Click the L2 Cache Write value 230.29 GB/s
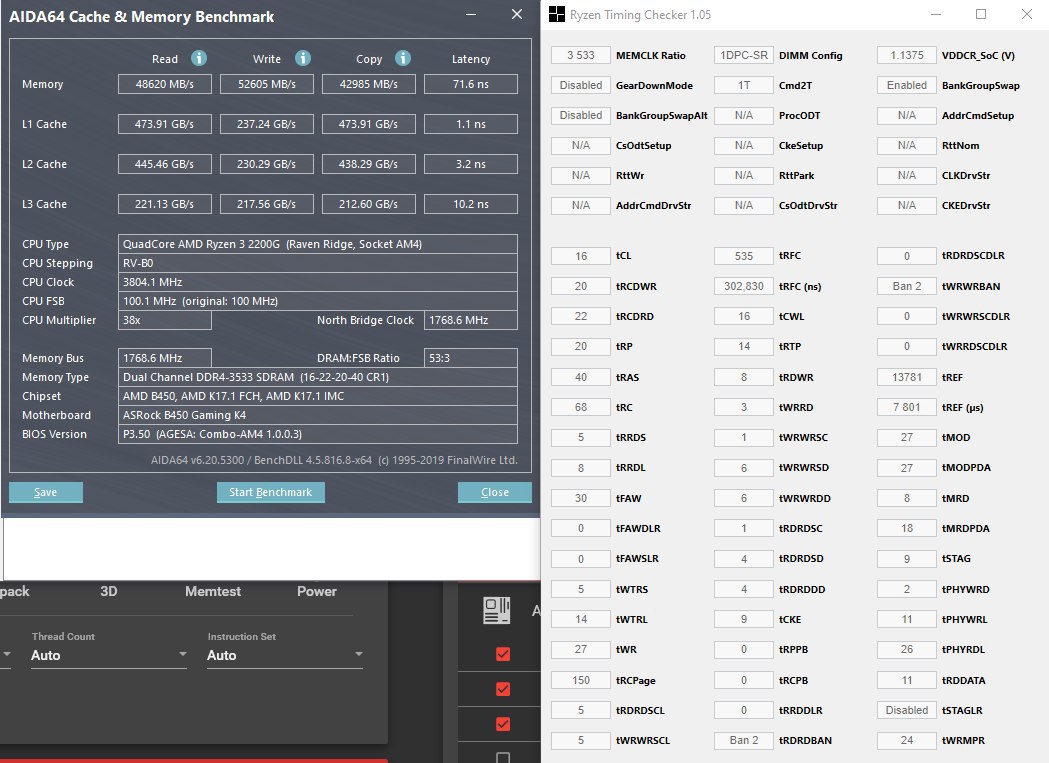 click(x=267, y=164)
